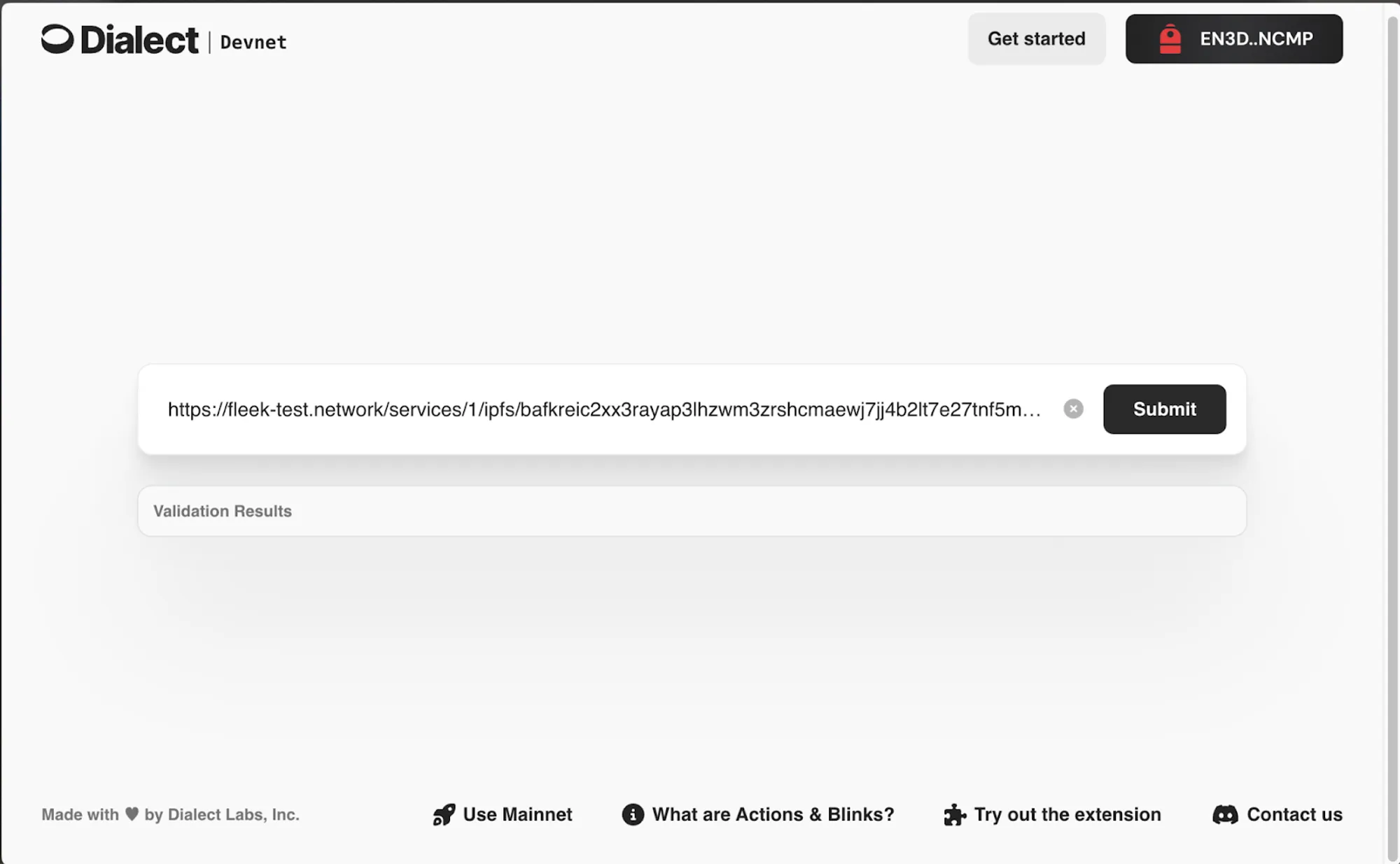Clear the URL with the x icon
Screen dimensions: 1400x864
point(1073,409)
